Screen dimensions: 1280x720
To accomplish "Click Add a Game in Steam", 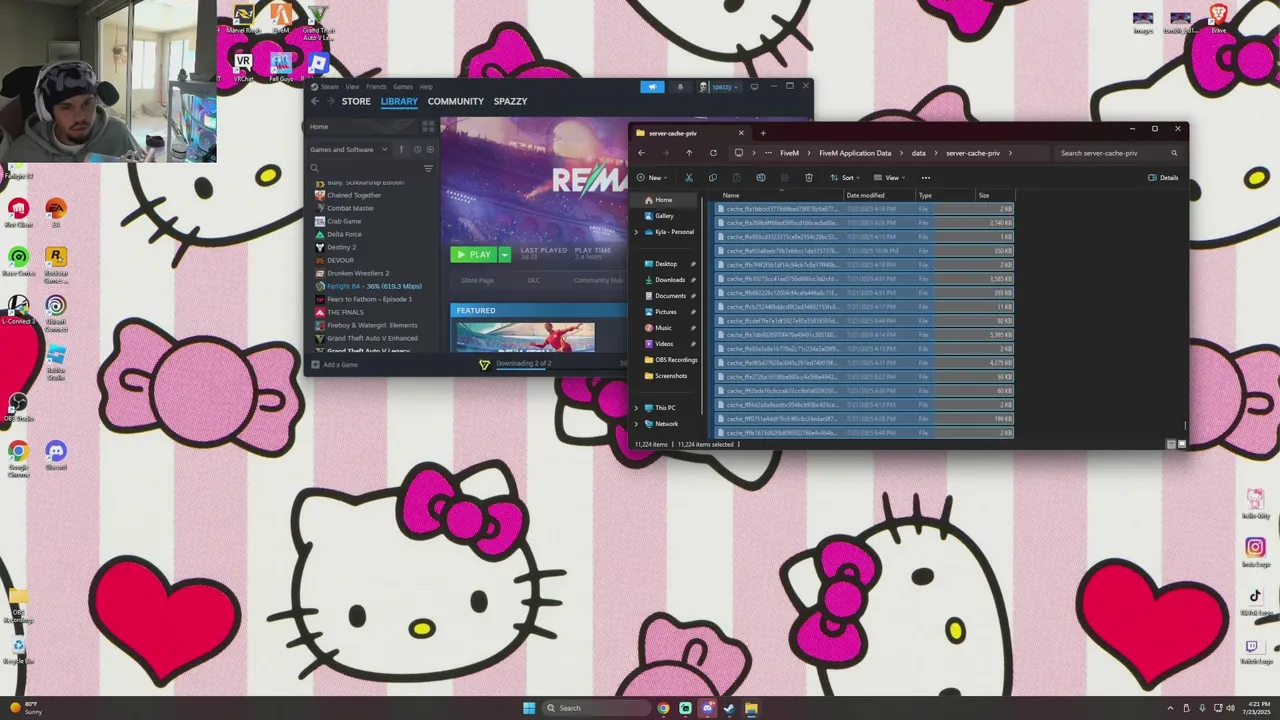I will coord(334,365).
